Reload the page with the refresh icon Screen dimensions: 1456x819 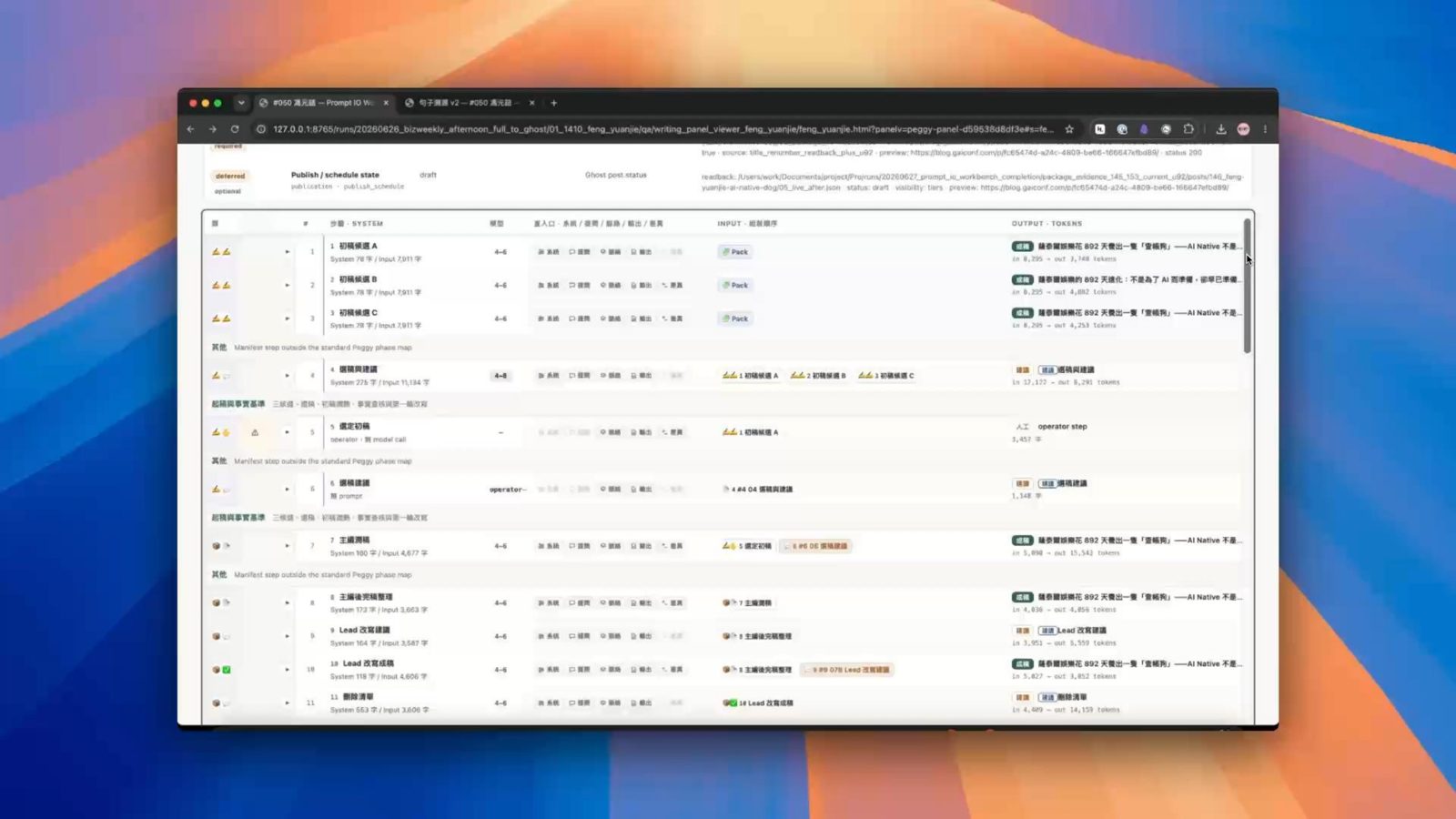[x=235, y=129]
